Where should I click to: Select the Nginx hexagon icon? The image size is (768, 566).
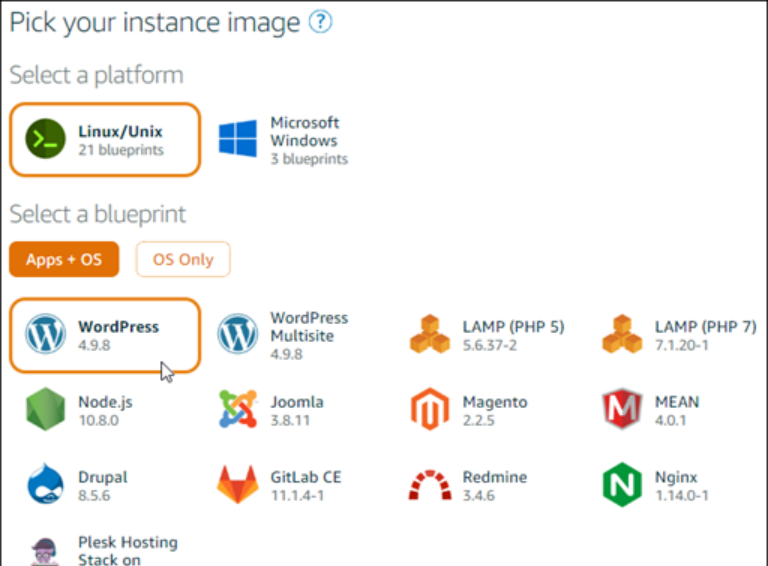622,484
